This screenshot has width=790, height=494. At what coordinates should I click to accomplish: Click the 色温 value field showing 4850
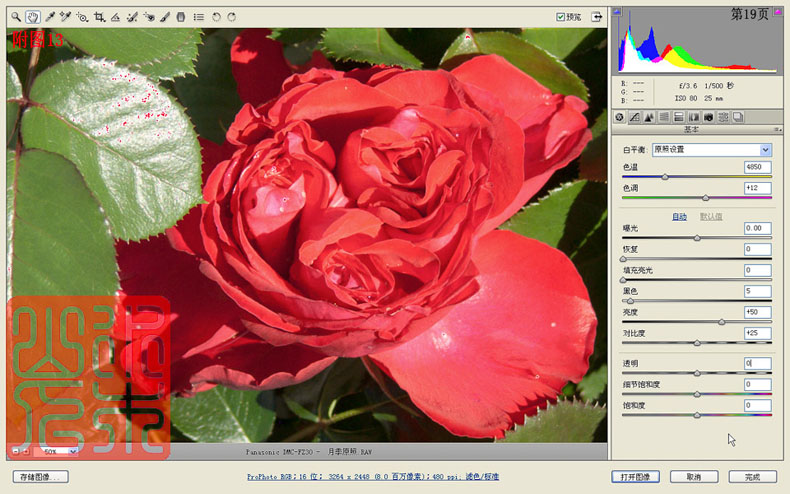758,167
